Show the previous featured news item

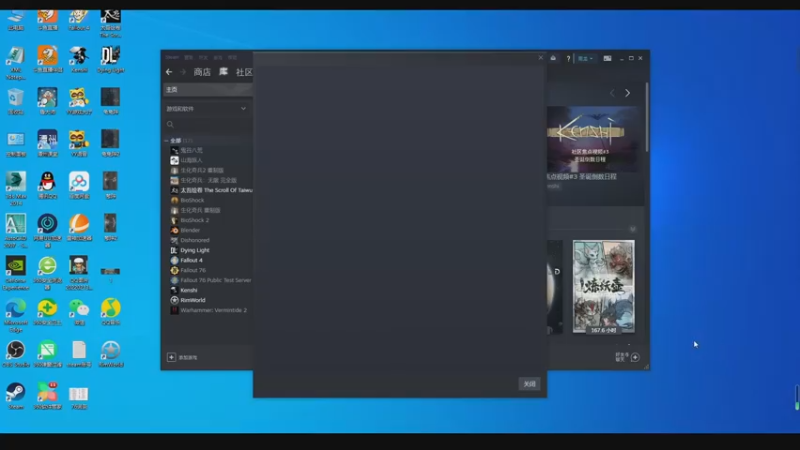pyautogui.click(x=612, y=93)
